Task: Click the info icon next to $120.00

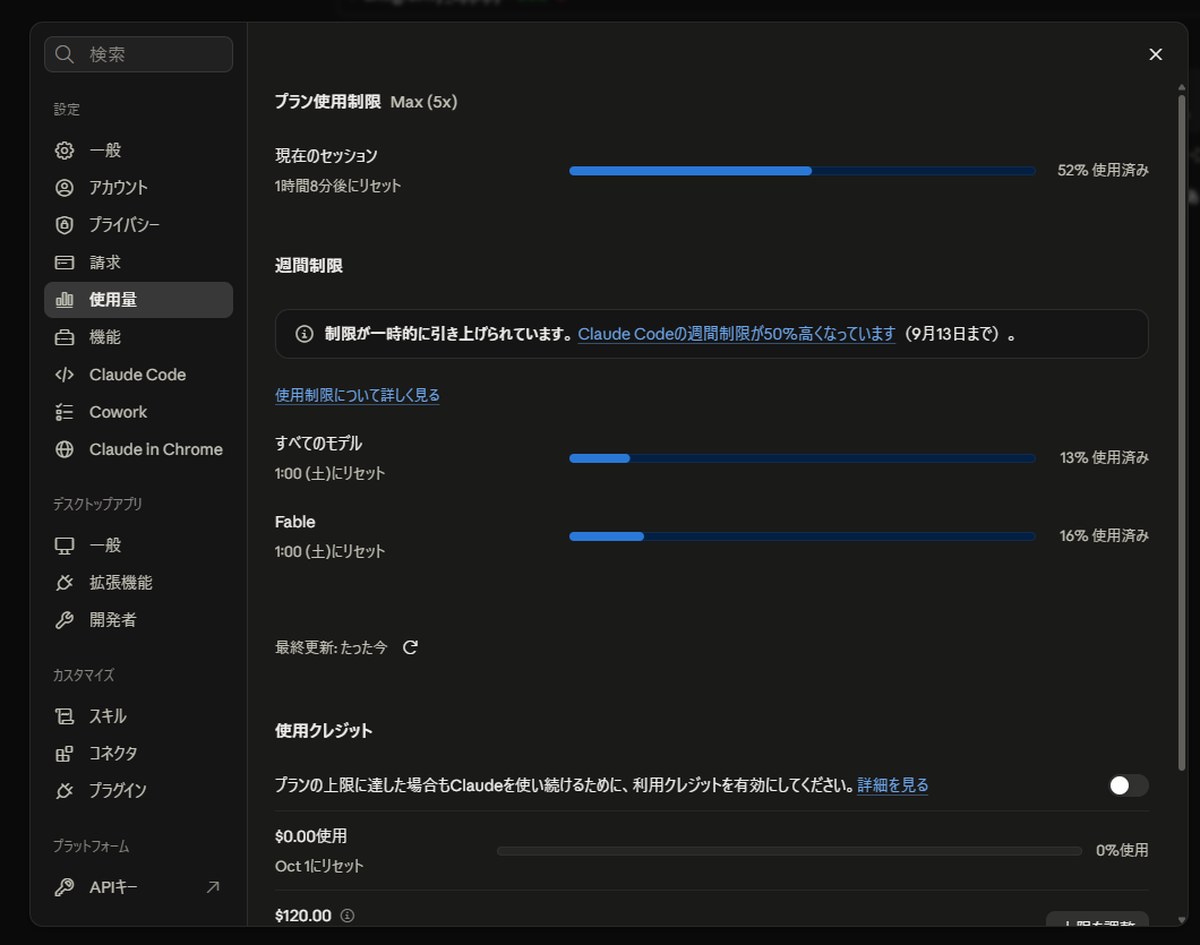Action: point(347,915)
